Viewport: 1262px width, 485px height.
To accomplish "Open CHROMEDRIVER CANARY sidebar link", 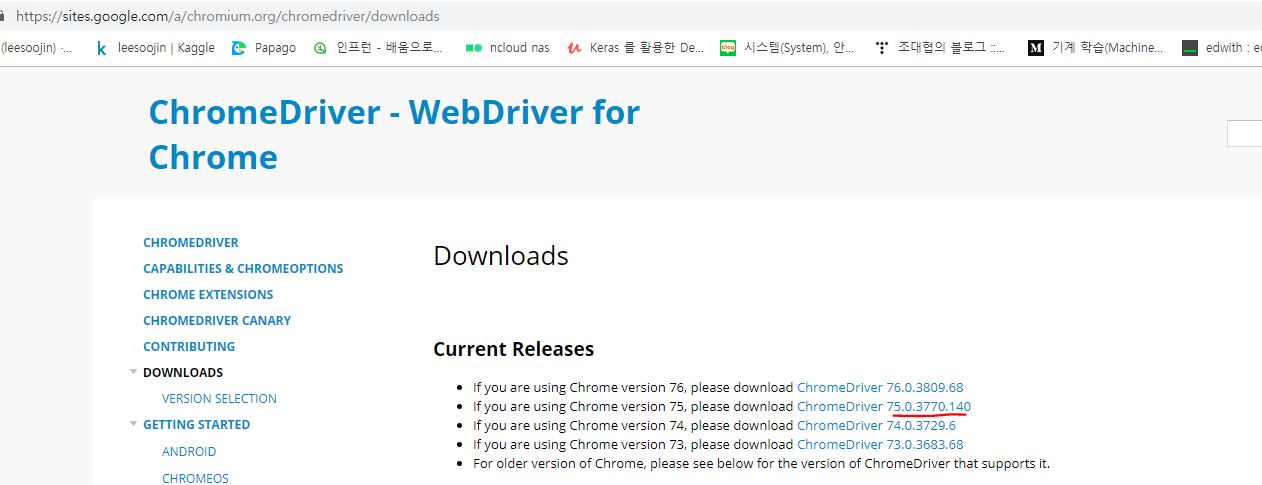I will tap(217, 321).
